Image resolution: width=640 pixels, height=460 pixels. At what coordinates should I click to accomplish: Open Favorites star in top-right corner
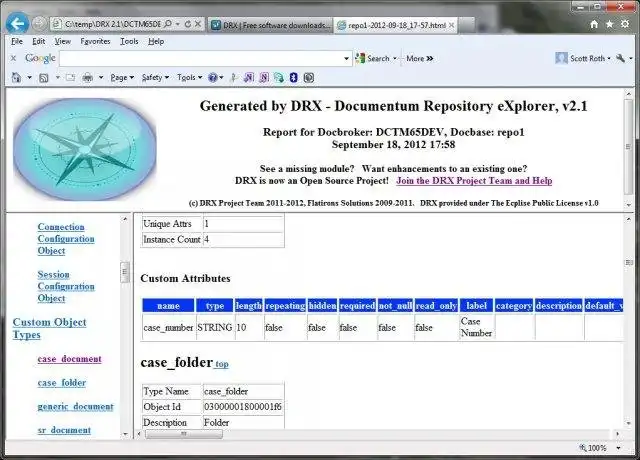pyautogui.click(x=609, y=24)
